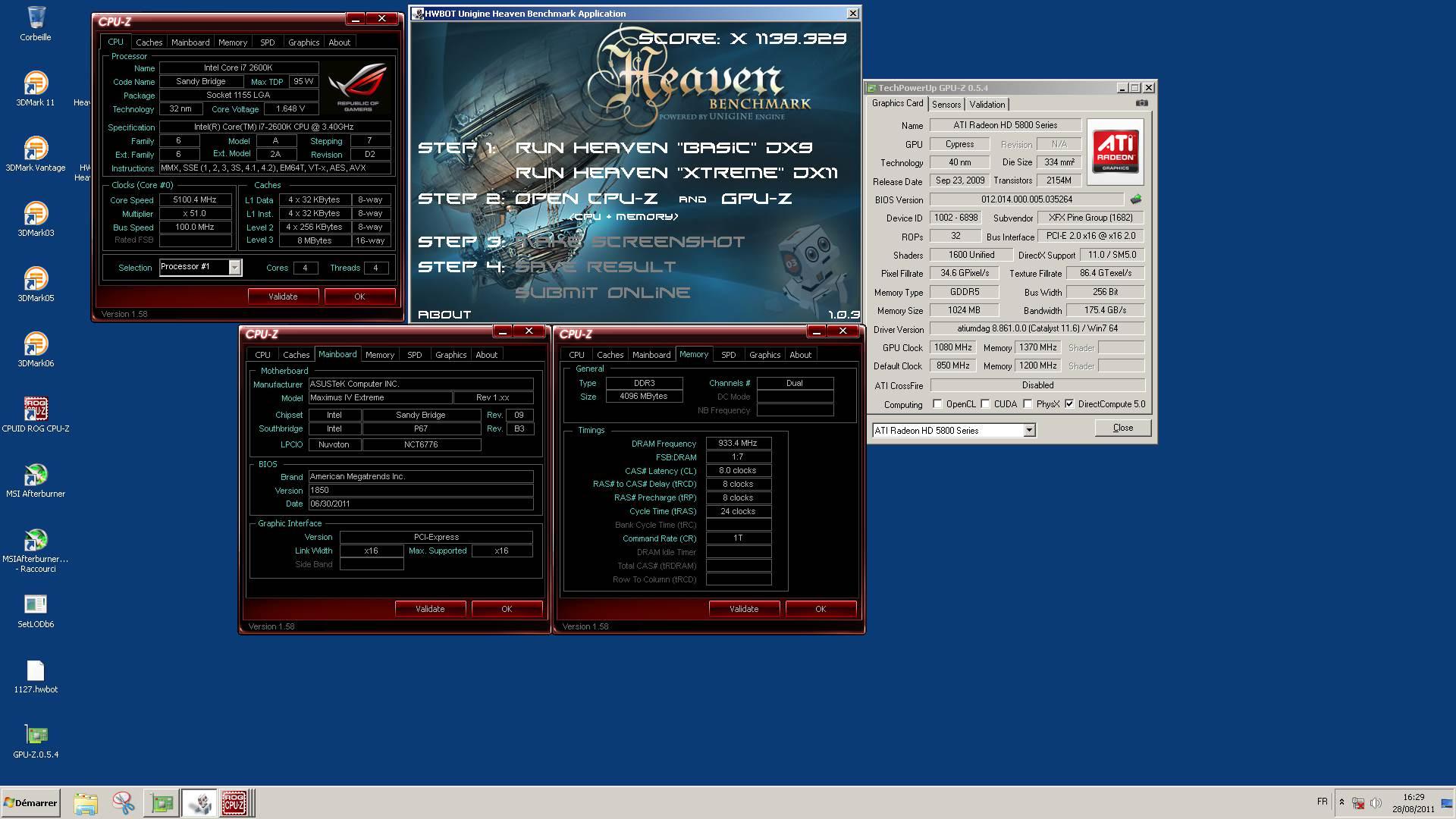Open the file explorer taskbar icon
1456x819 pixels.
click(86, 803)
